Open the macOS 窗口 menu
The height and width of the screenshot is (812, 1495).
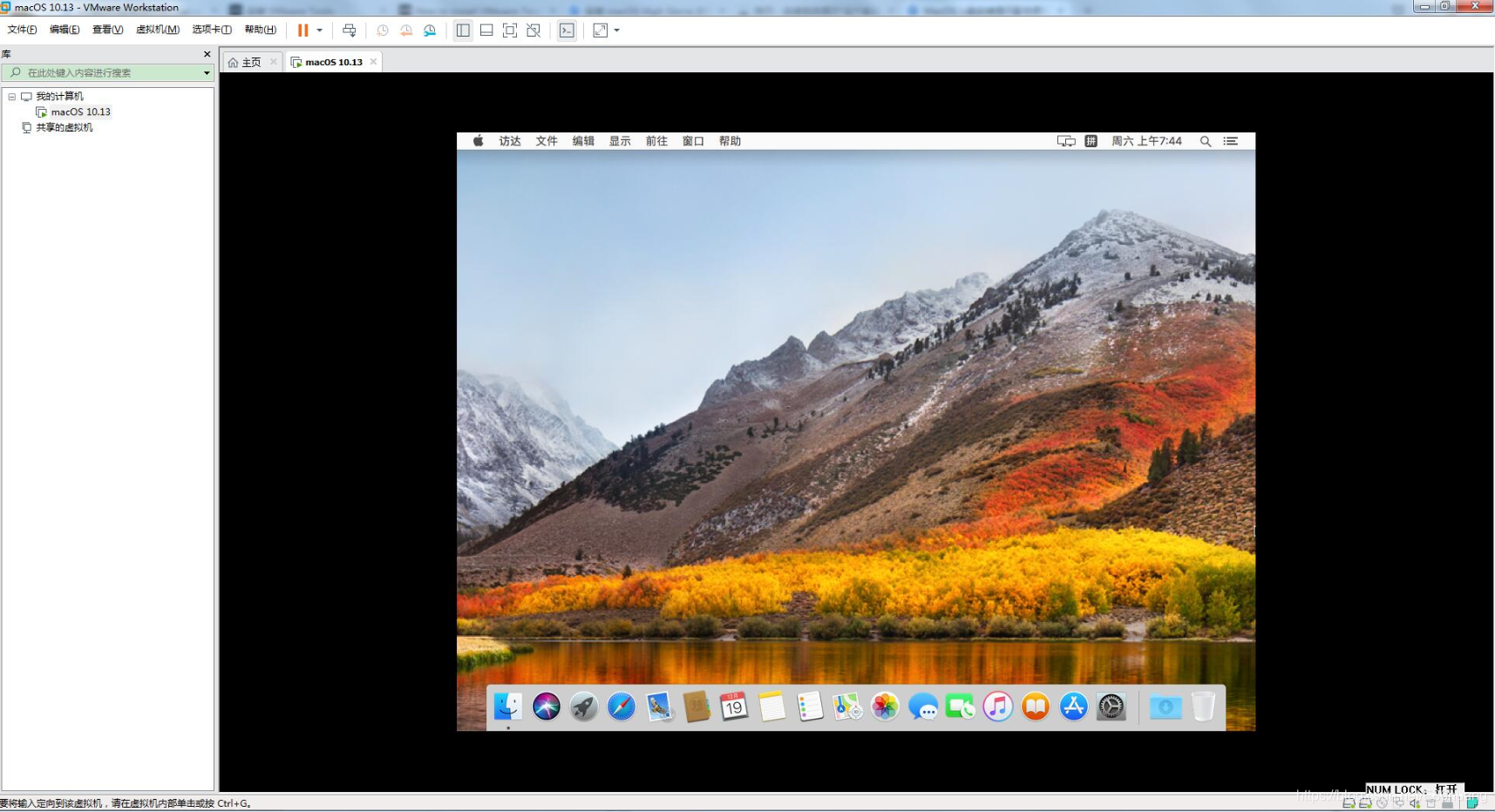click(x=693, y=141)
